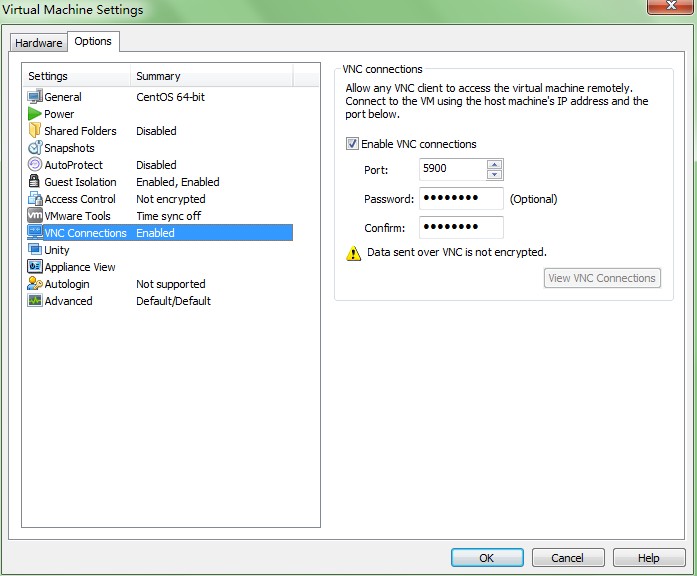The width and height of the screenshot is (697, 576).
Task: Click into the Password field
Action: pyautogui.click(x=461, y=198)
